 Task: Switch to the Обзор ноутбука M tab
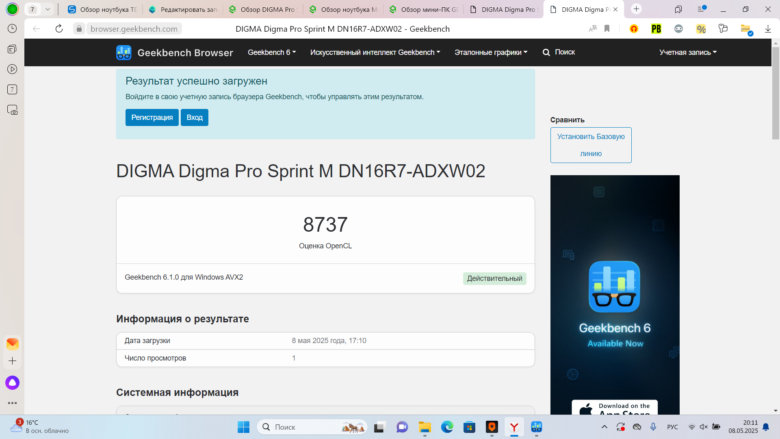pos(343,9)
